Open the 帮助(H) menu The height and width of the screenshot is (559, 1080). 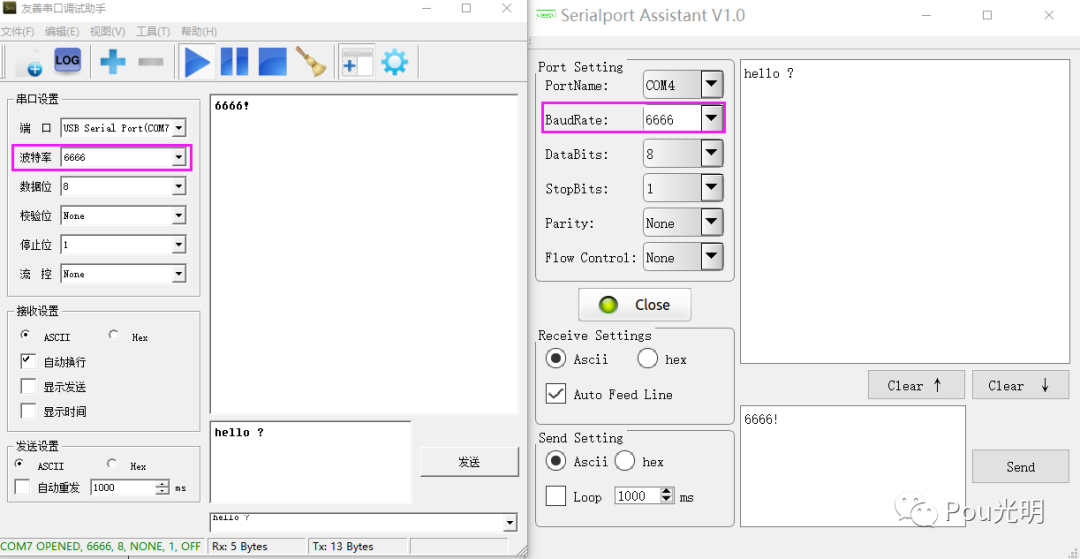point(199,32)
